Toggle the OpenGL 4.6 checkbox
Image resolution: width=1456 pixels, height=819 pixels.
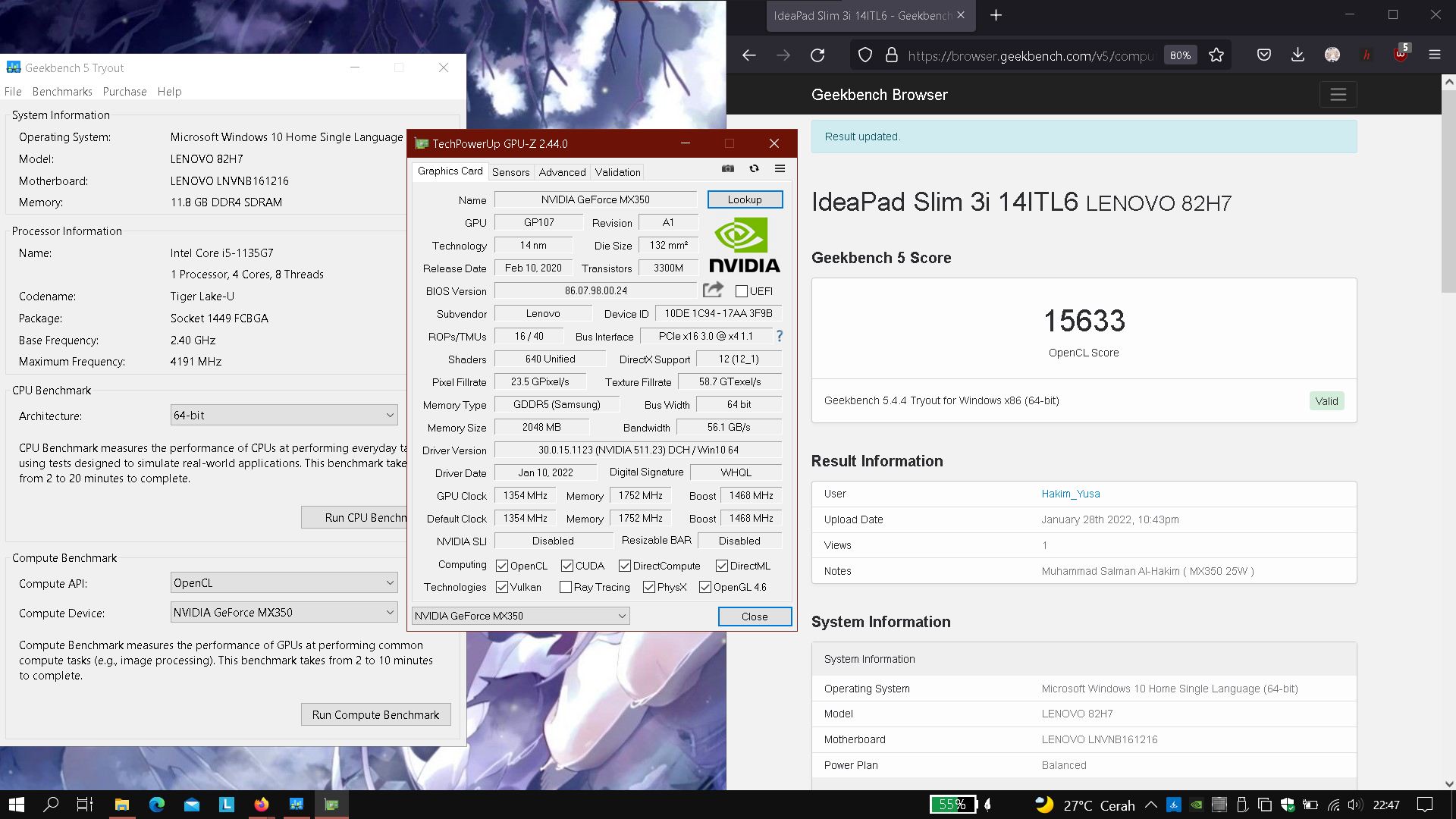tap(704, 587)
